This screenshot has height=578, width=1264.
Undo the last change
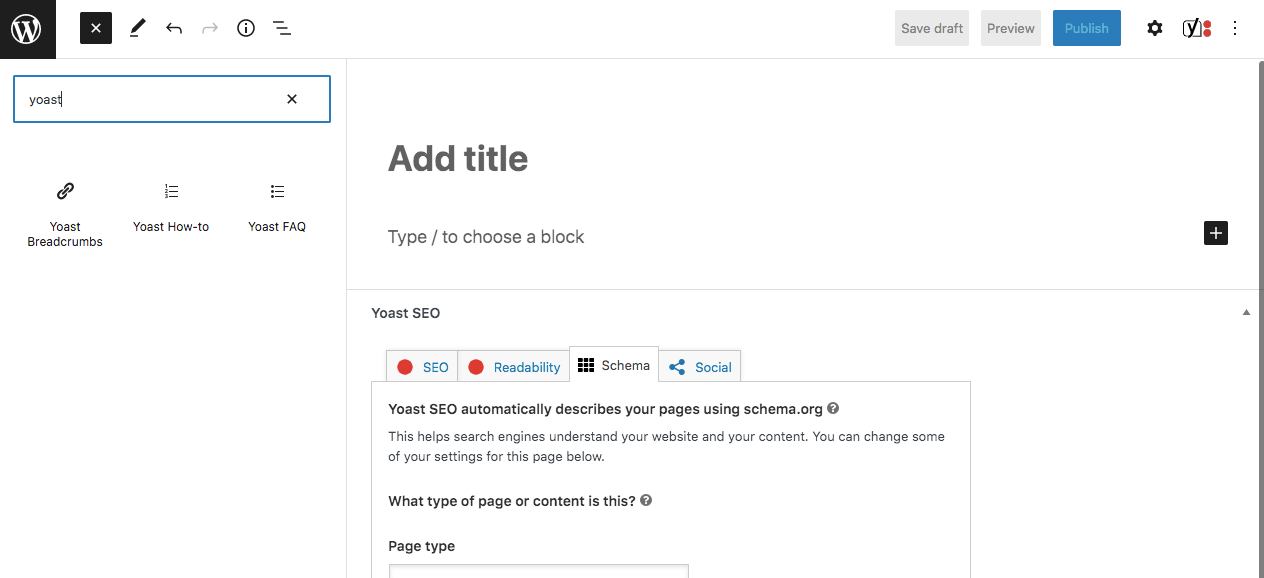(174, 29)
